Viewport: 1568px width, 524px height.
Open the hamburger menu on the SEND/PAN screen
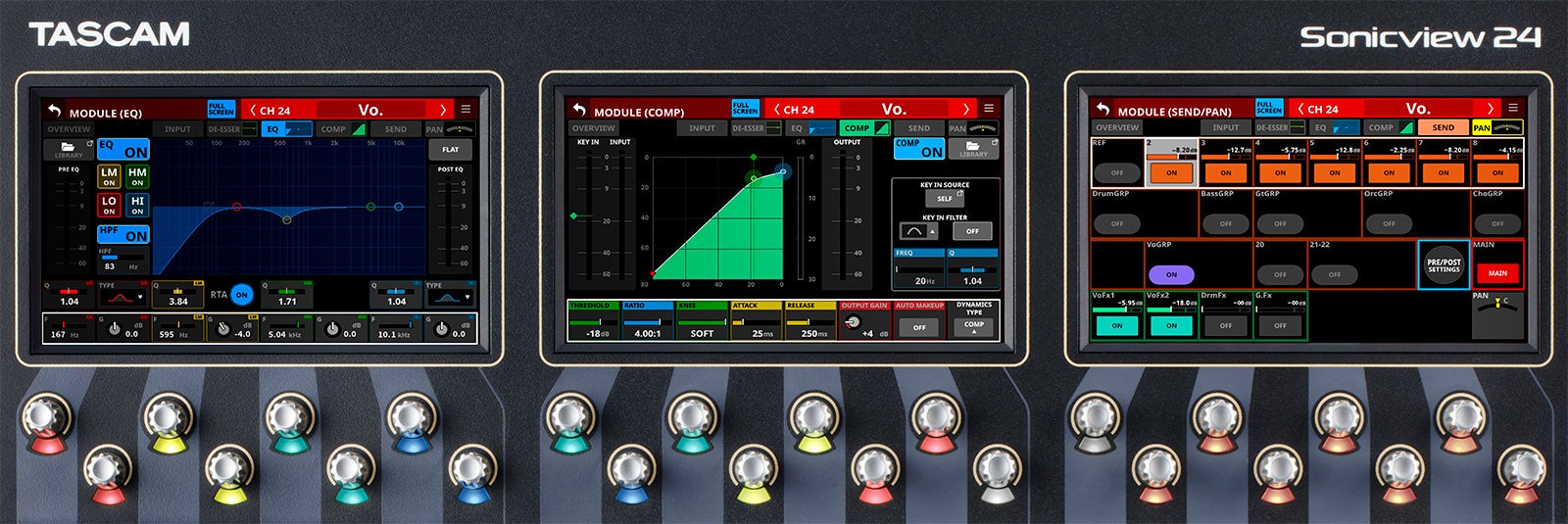(1513, 108)
